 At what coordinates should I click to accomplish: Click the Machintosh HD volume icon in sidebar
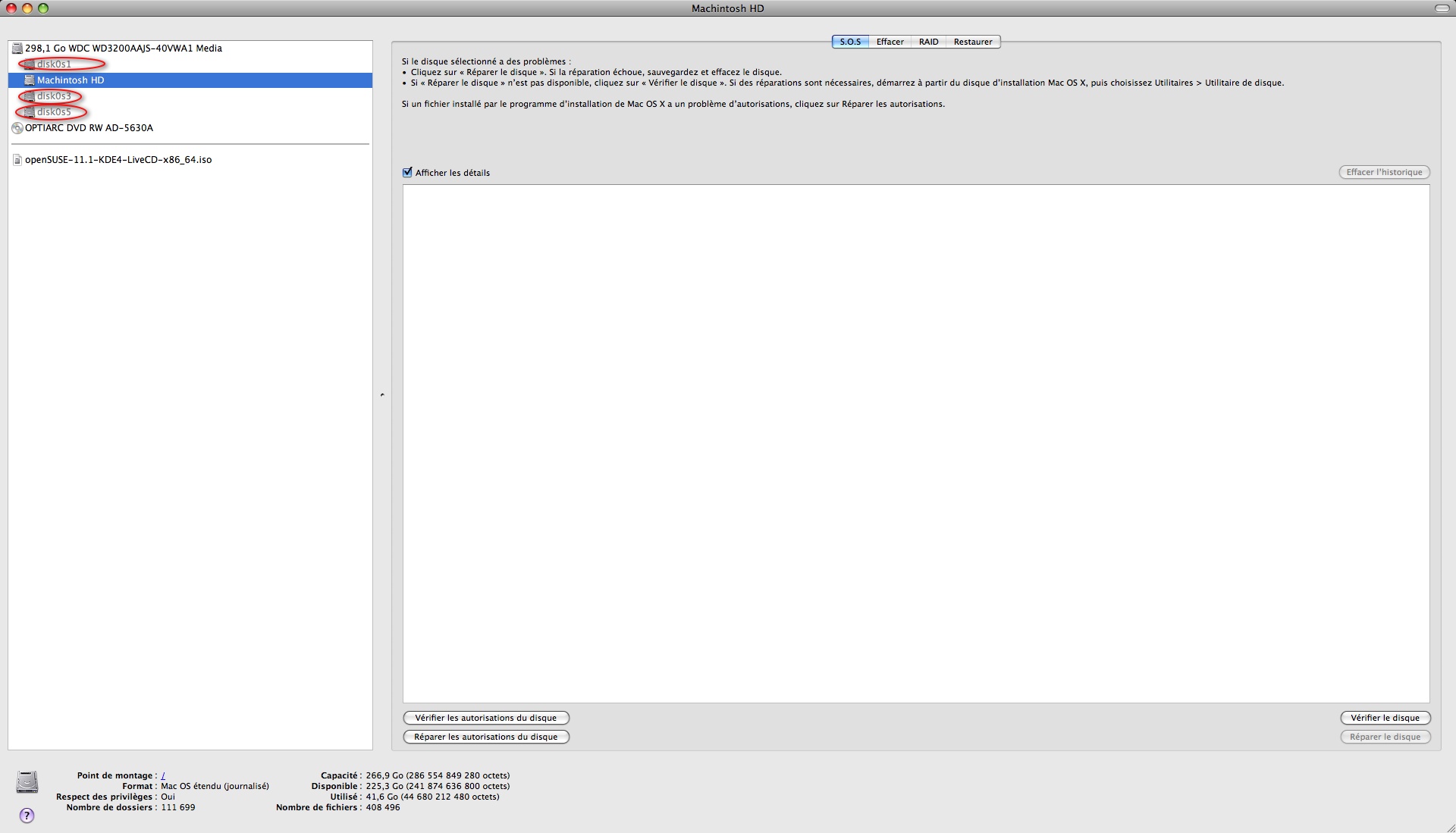pos(30,80)
